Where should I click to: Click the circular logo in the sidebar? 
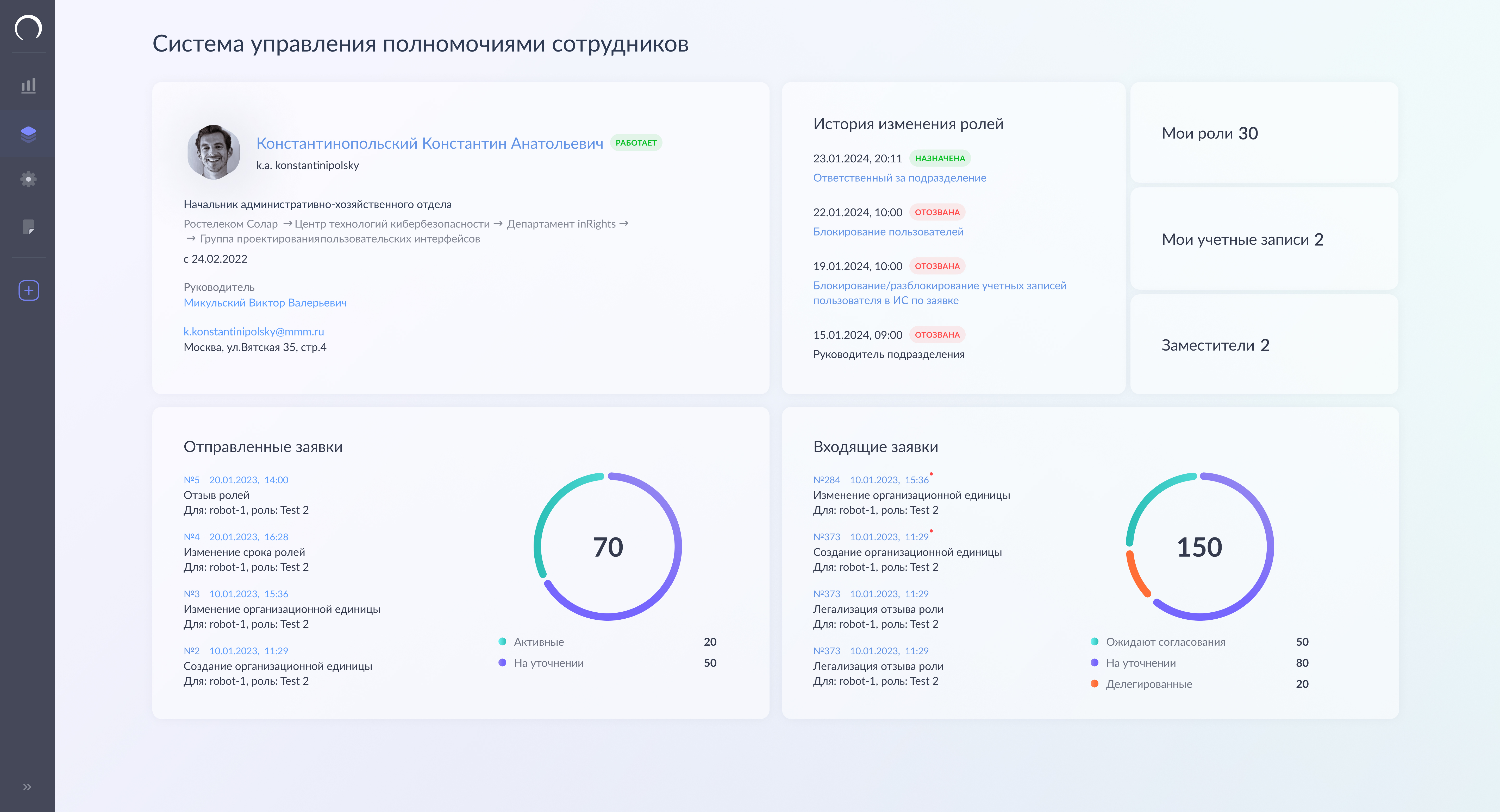[x=28, y=27]
